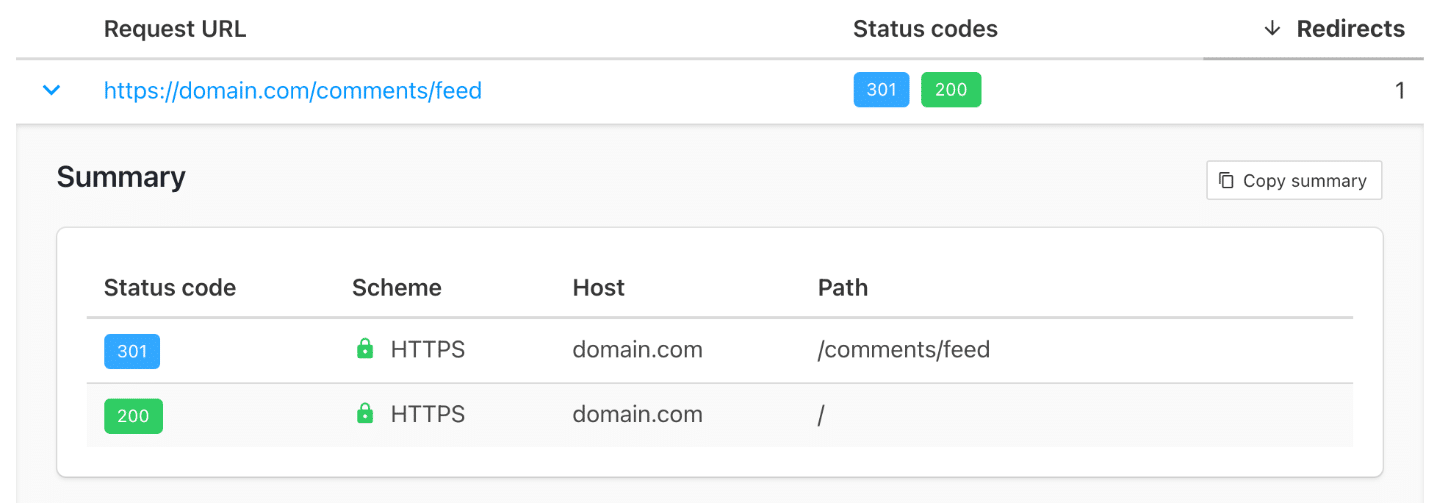Screen dimensions: 1437x503
Task: Click the Request URL column header
Action: click(x=175, y=29)
